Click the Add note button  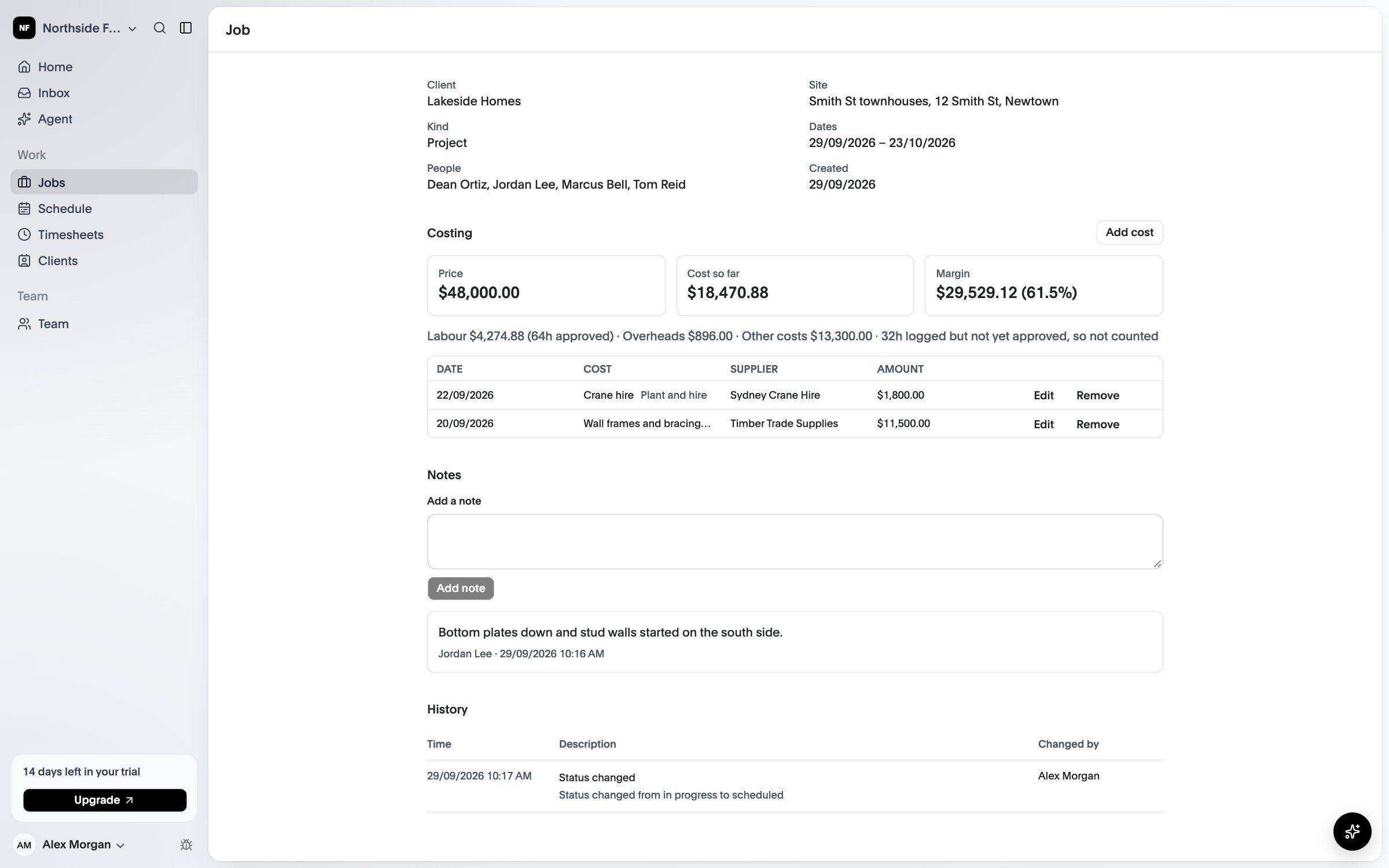(x=461, y=588)
